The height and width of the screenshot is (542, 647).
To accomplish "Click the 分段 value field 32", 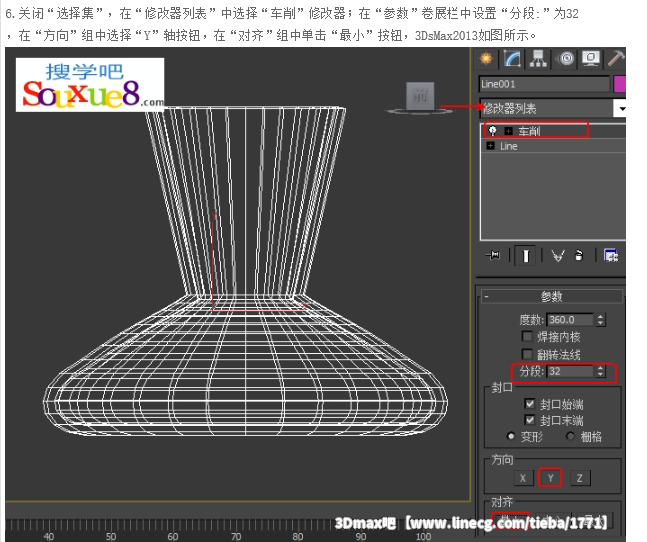I will 570,371.
